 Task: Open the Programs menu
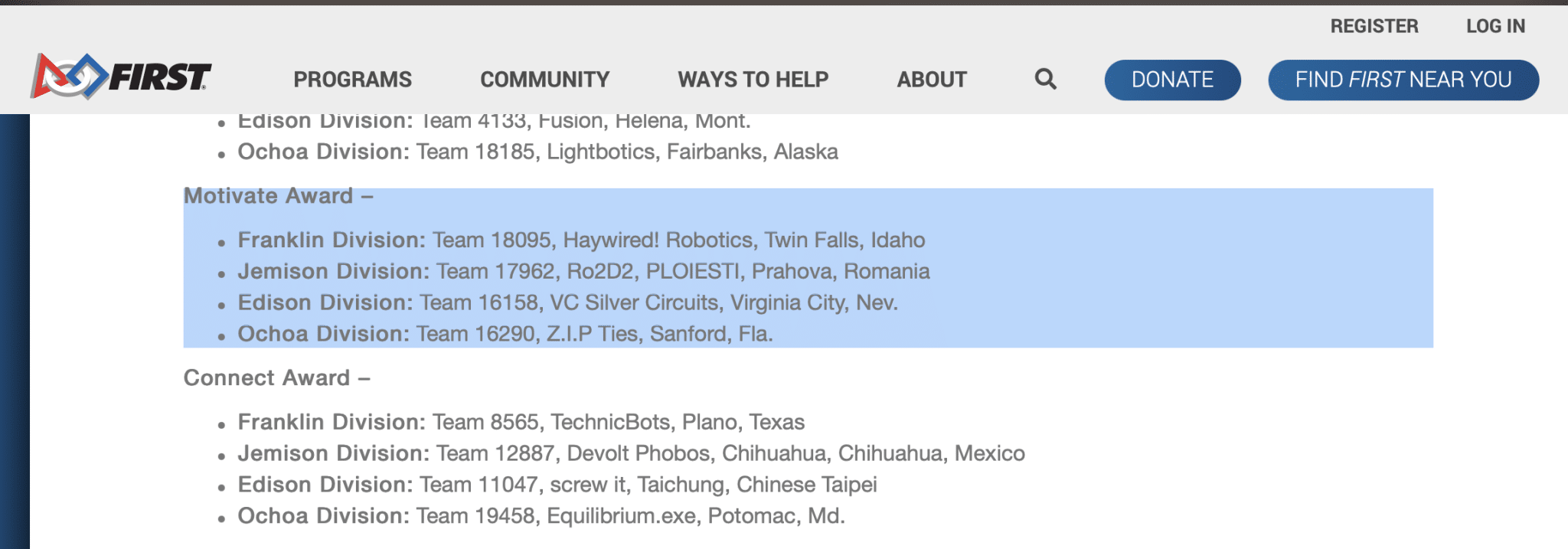[x=352, y=80]
